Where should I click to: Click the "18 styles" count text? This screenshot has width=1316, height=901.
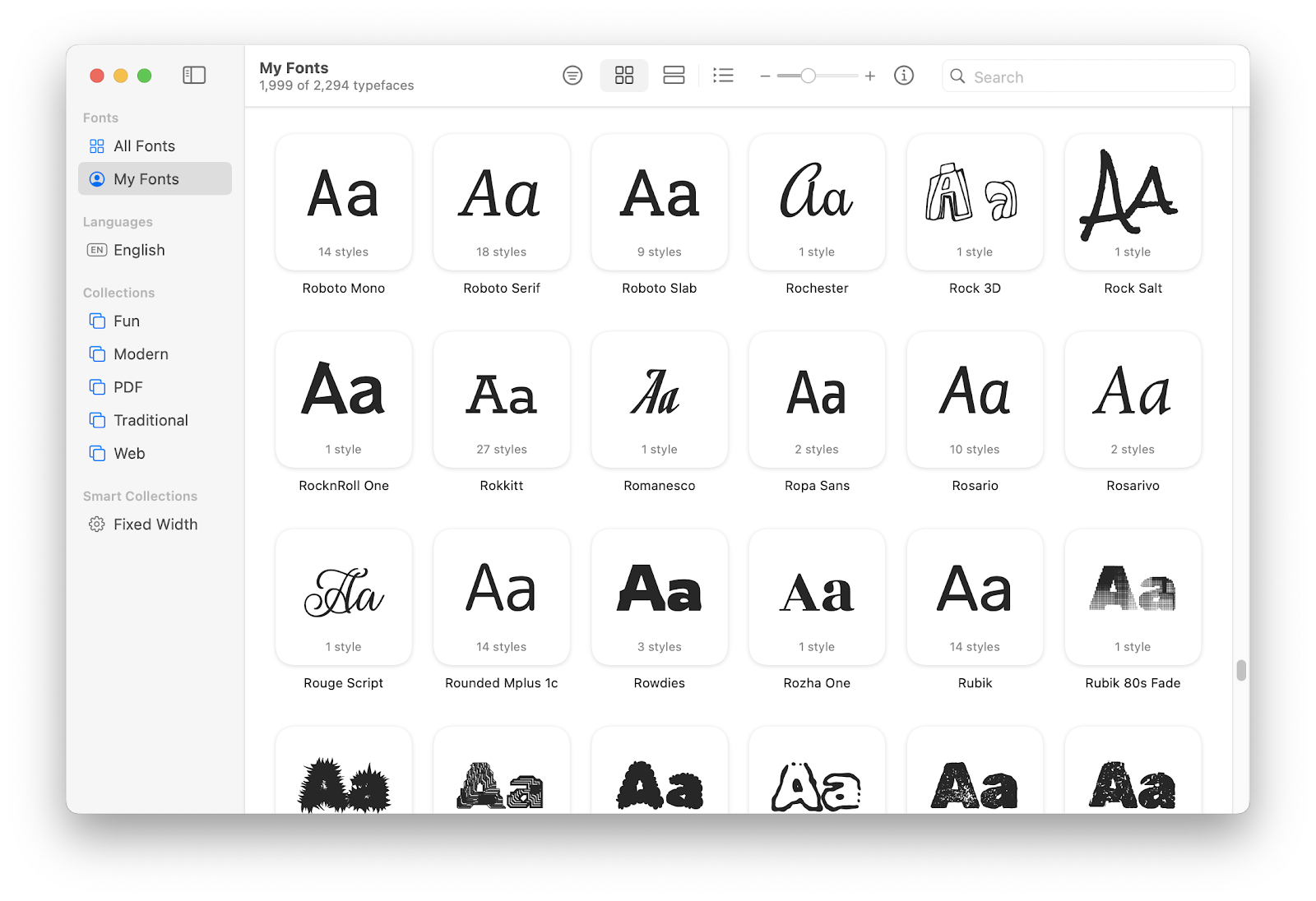click(502, 252)
